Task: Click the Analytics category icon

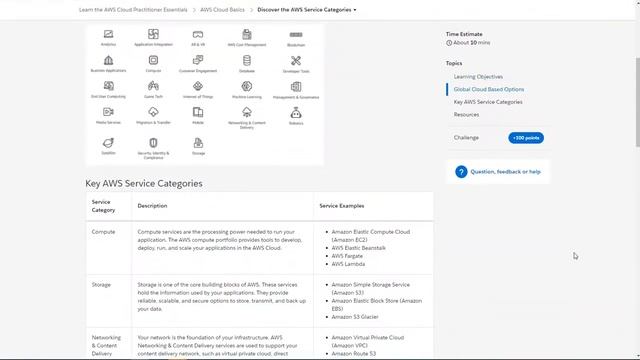Action: pos(108,34)
